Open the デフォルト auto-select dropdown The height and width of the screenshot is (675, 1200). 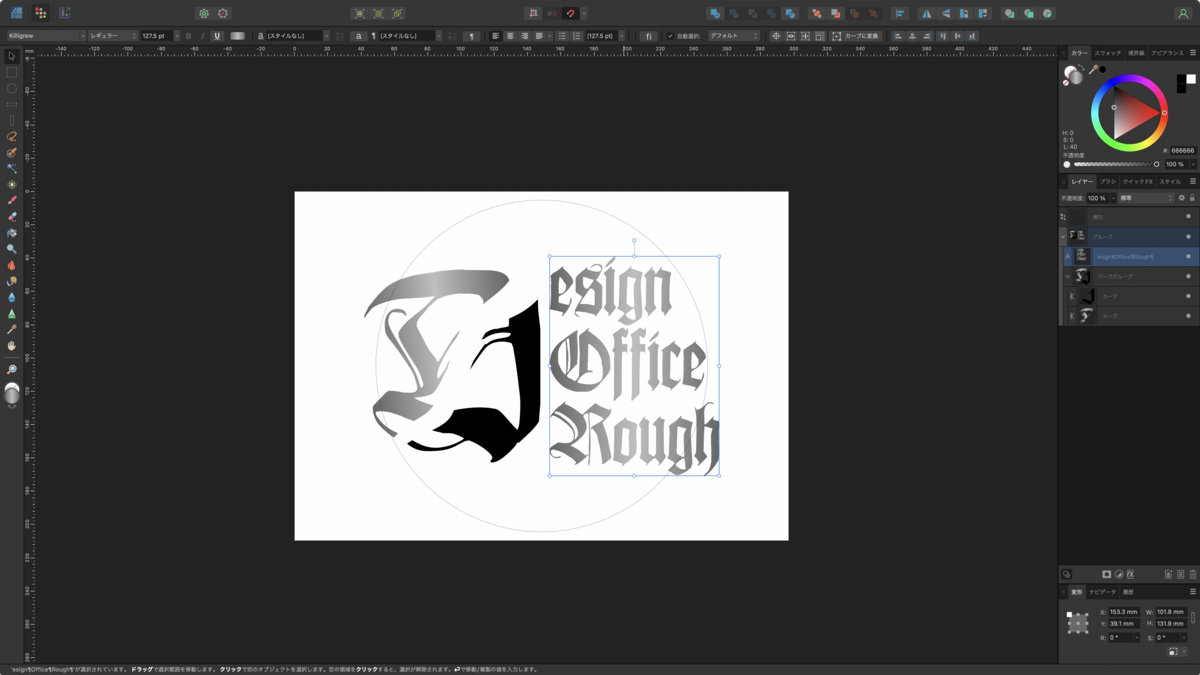(x=734, y=36)
